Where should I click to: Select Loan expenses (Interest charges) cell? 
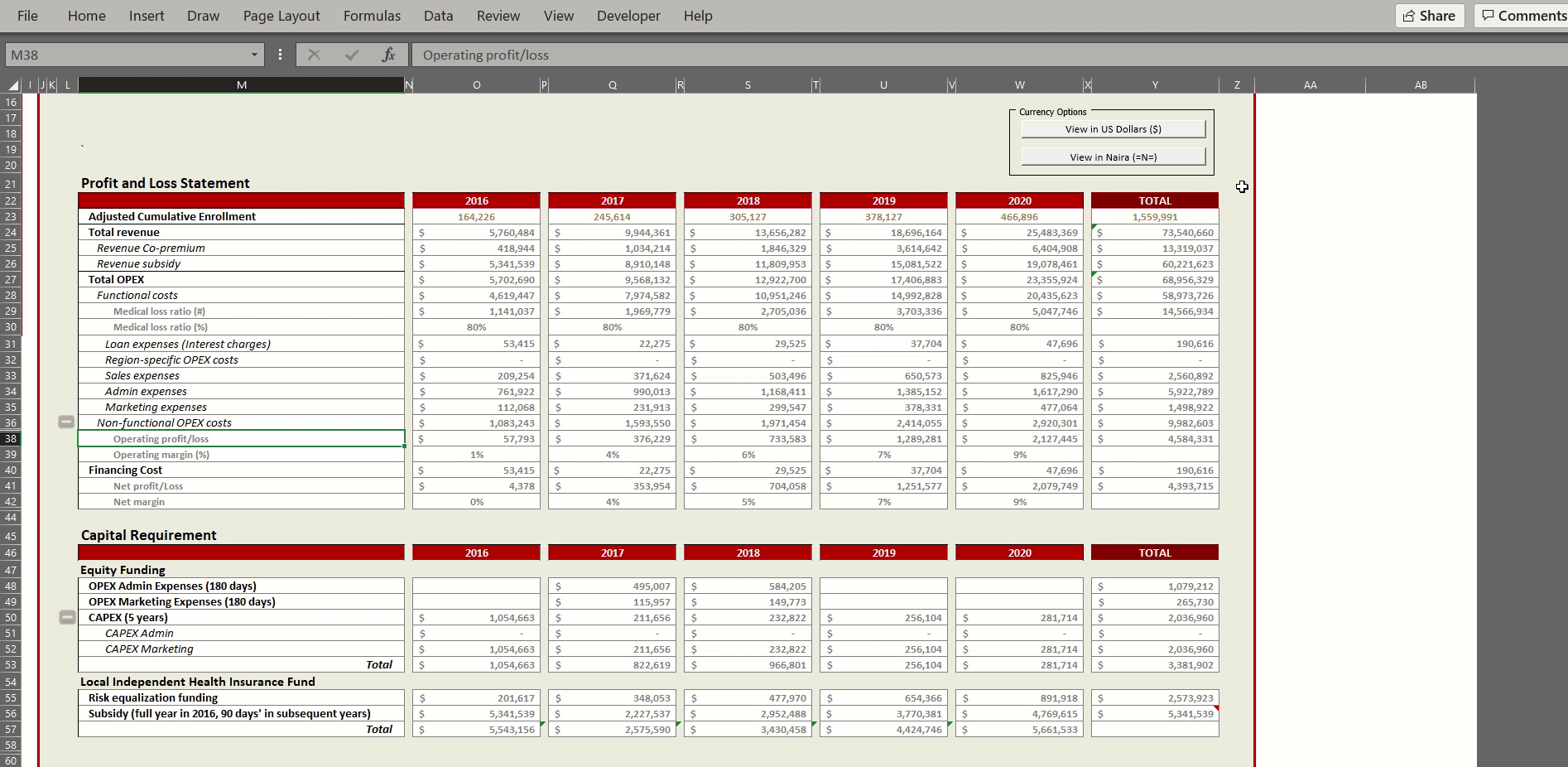point(241,344)
